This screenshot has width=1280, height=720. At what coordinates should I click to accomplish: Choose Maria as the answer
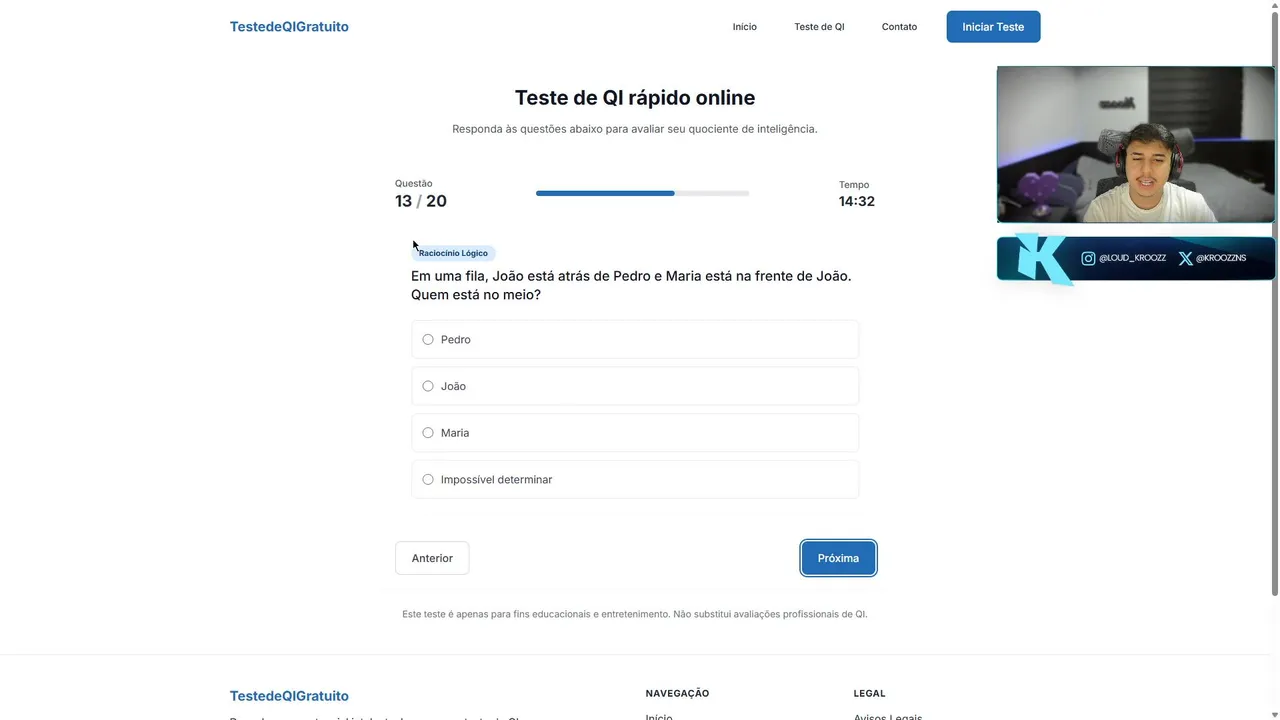tap(635, 433)
